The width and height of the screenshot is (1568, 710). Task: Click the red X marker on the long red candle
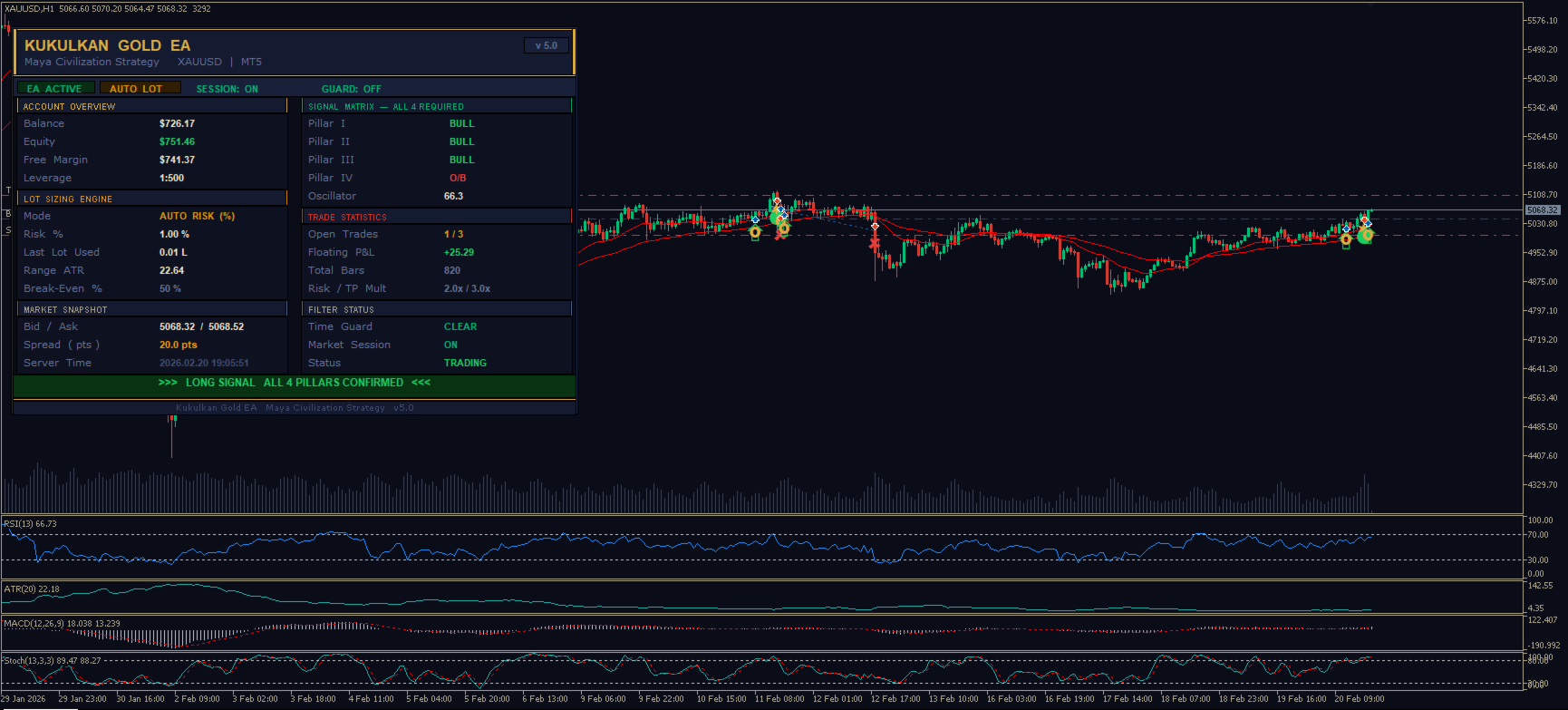(874, 244)
